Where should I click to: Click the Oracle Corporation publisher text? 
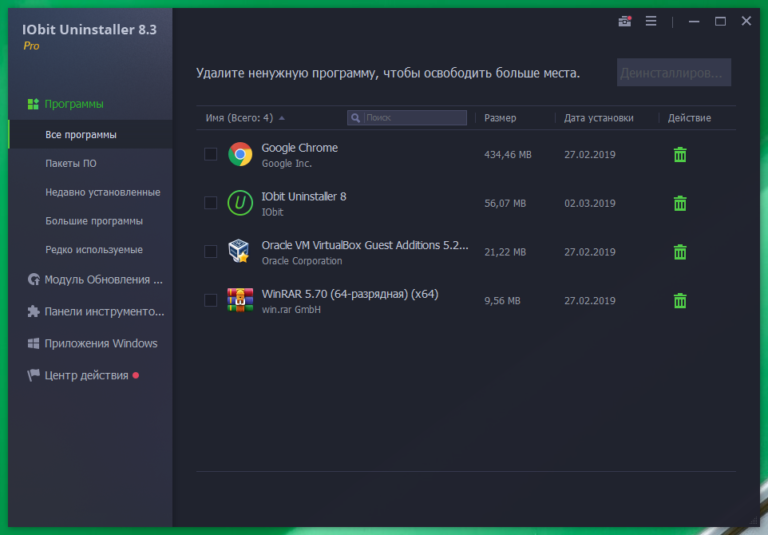302,261
